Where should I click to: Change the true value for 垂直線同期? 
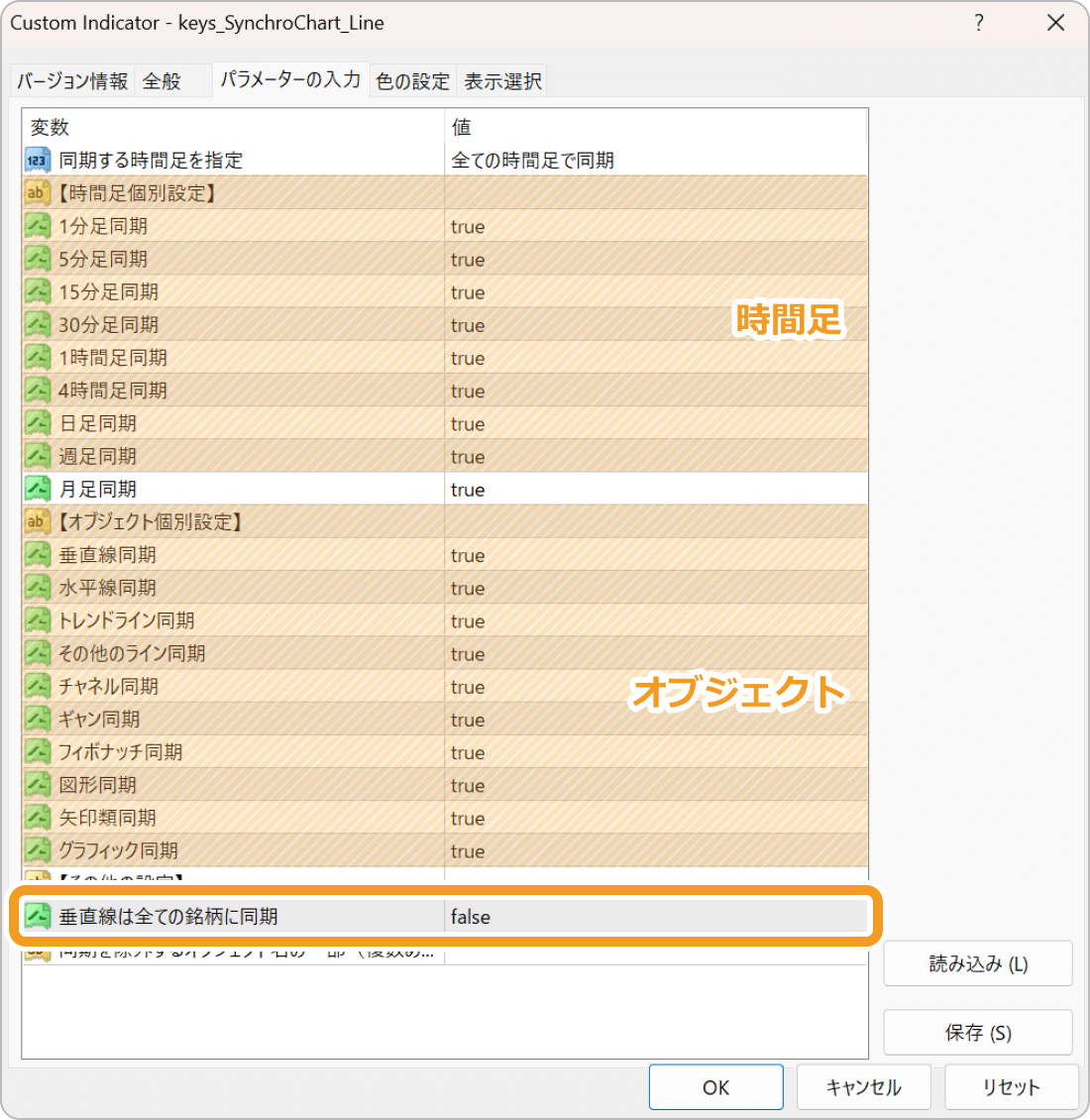coord(656,554)
